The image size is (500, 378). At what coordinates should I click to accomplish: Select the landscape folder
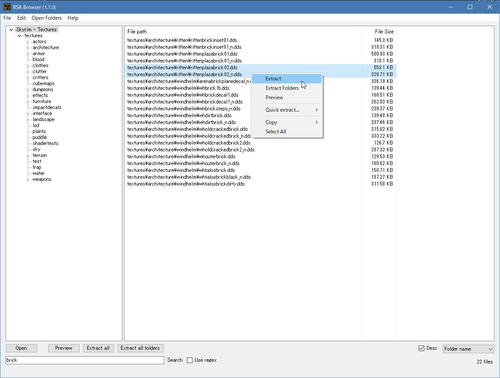tap(43, 120)
